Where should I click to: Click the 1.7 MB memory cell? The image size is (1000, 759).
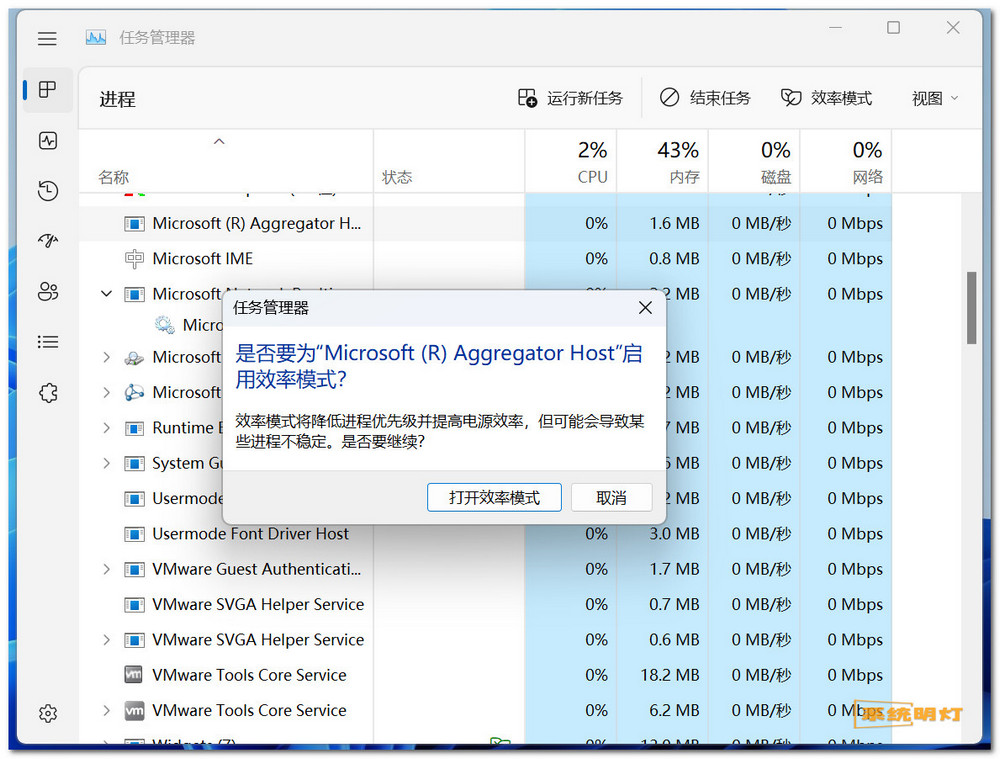(x=663, y=570)
